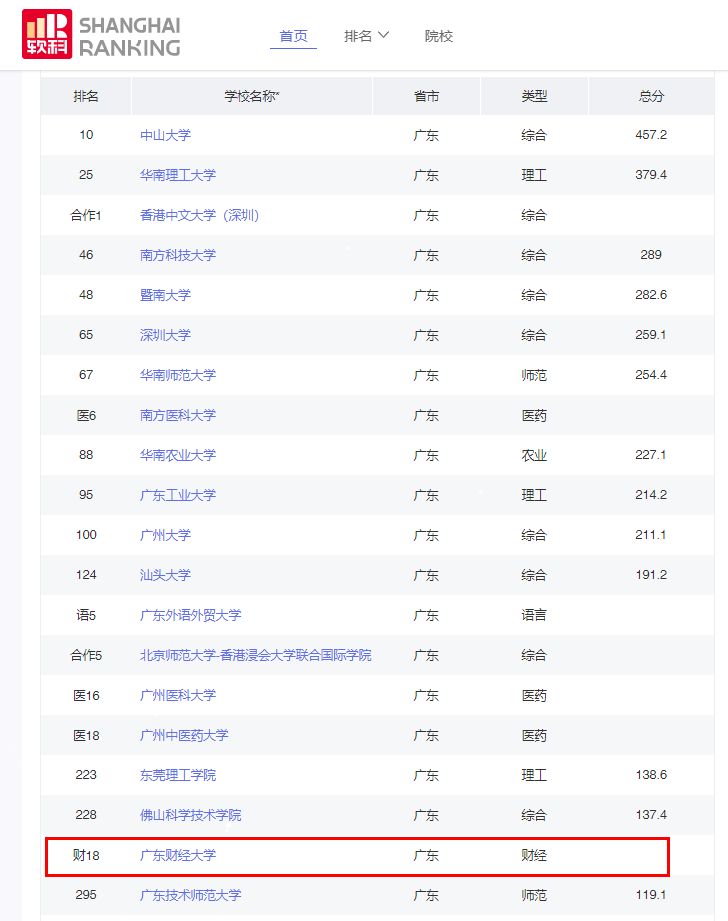Click the 农业 type cell
Screen dimensions: 728x921
534,455
